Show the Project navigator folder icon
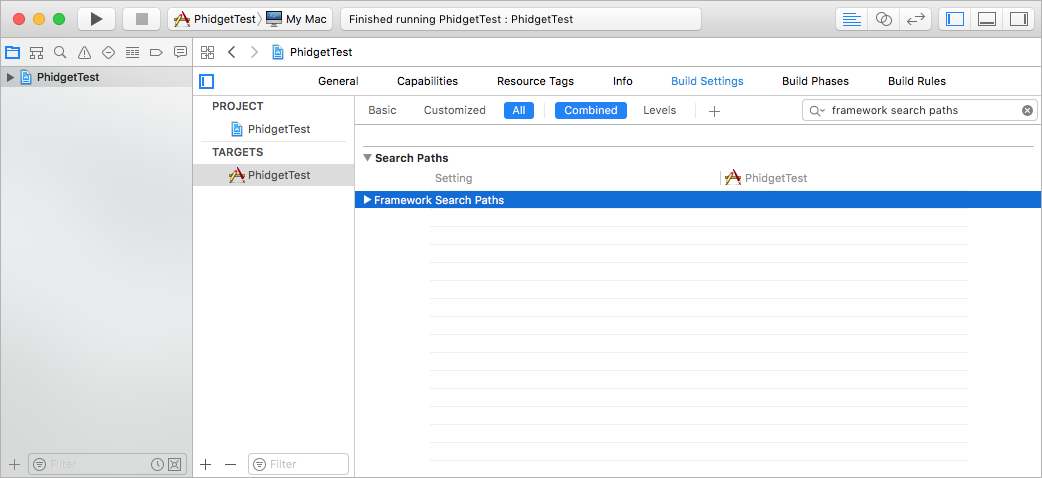The width and height of the screenshot is (1042, 478). click(12, 53)
